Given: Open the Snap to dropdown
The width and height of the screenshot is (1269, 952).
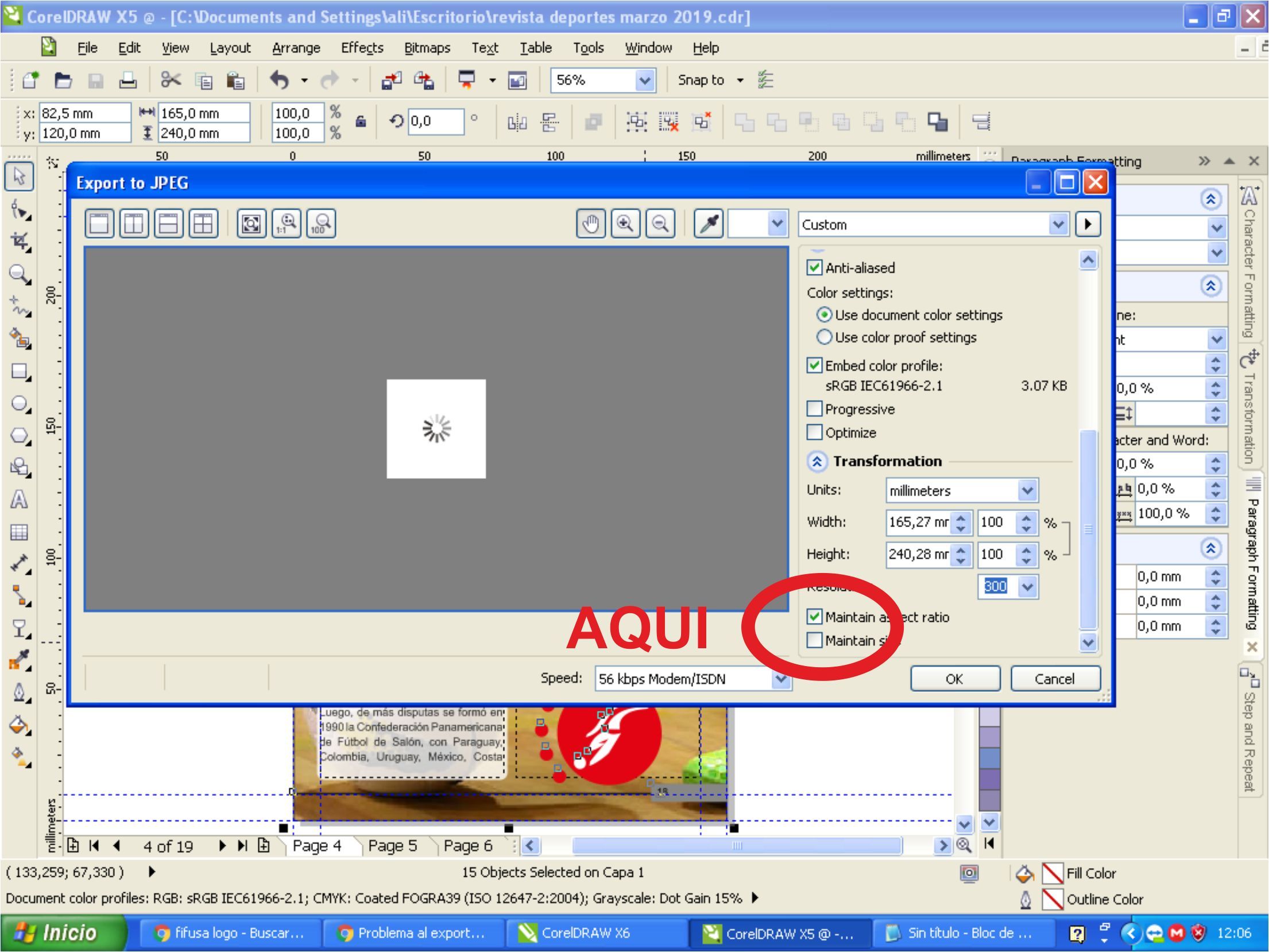Looking at the screenshot, I should coord(740,80).
